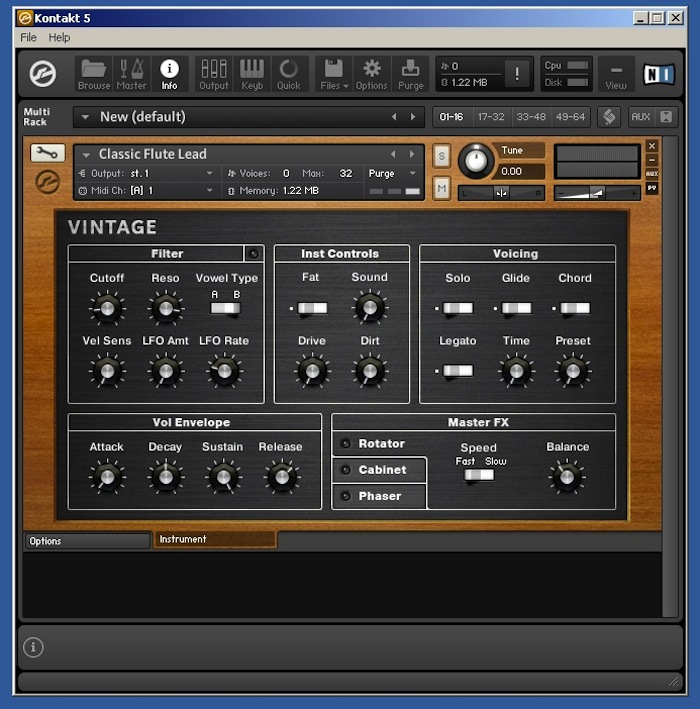Expand the New (default) multi rack dropdown

point(85,117)
